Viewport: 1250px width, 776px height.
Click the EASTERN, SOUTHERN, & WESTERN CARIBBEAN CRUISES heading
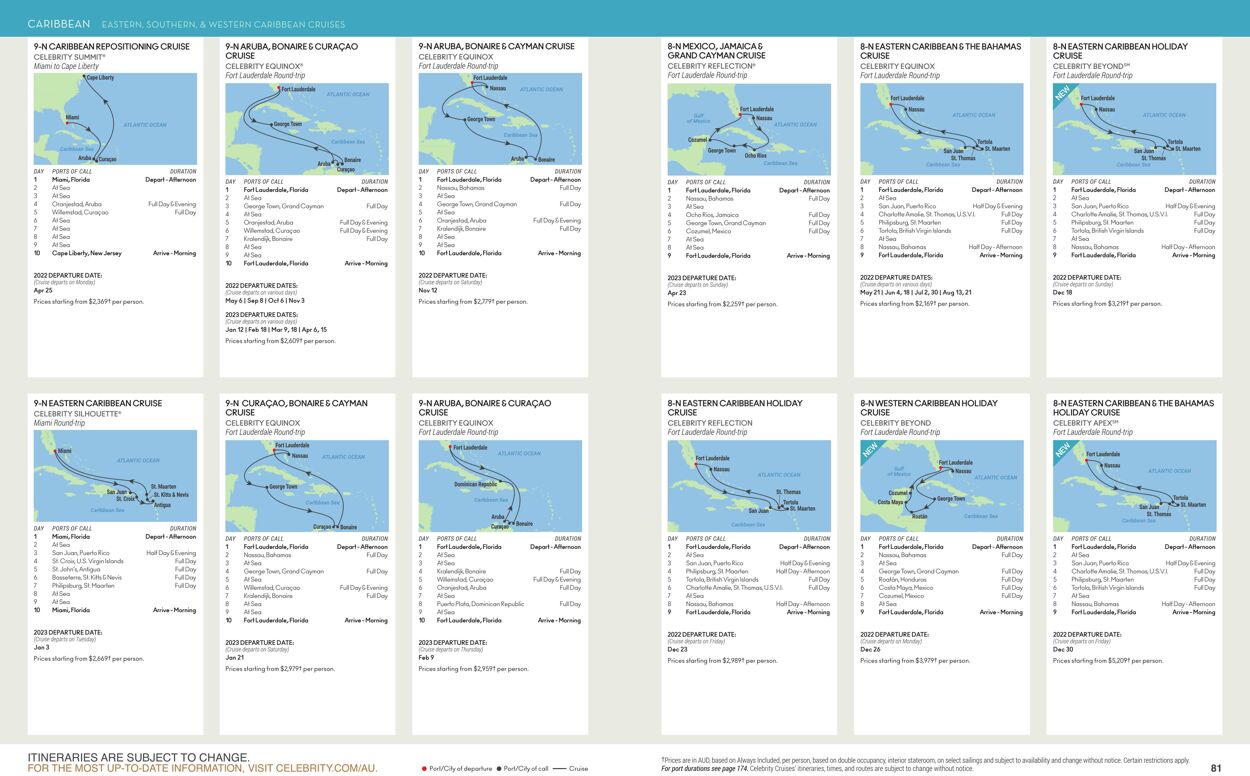(x=225, y=22)
